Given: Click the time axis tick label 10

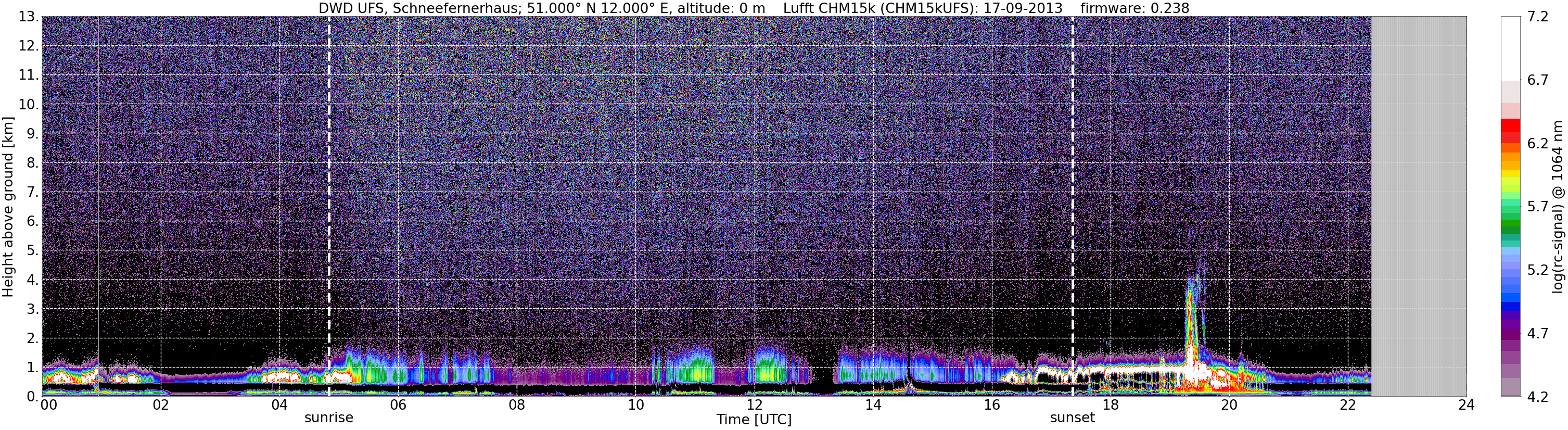Looking at the screenshot, I should 635,406.
